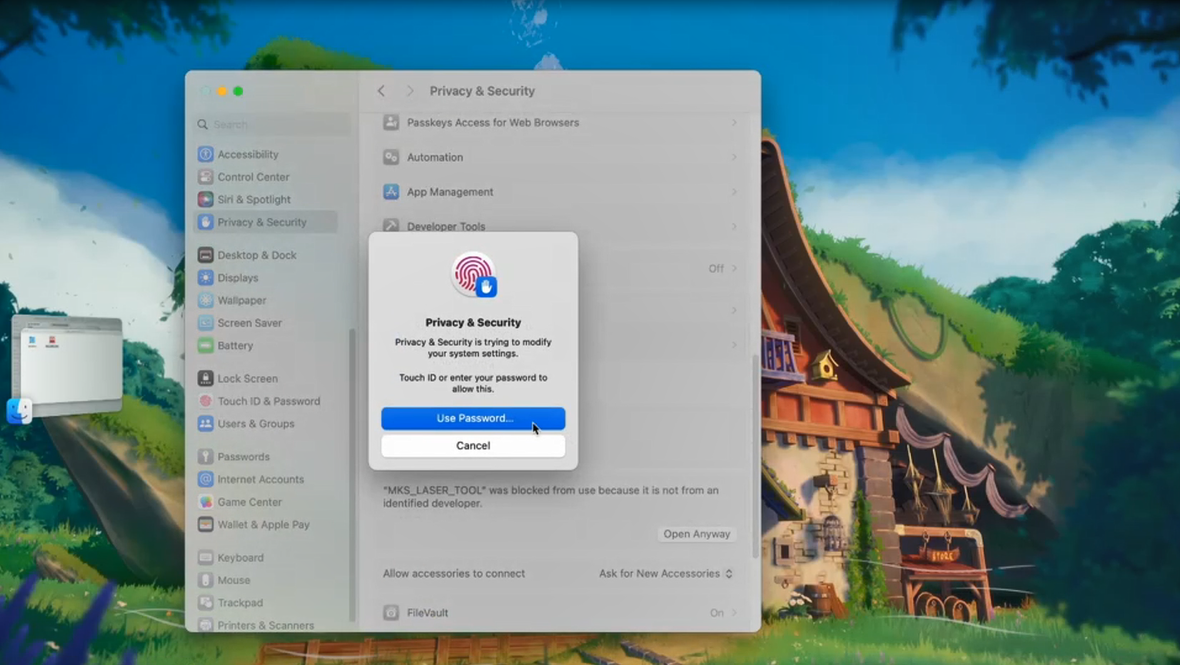
Task: Click the Lock Screen padlock icon
Action: pos(205,378)
